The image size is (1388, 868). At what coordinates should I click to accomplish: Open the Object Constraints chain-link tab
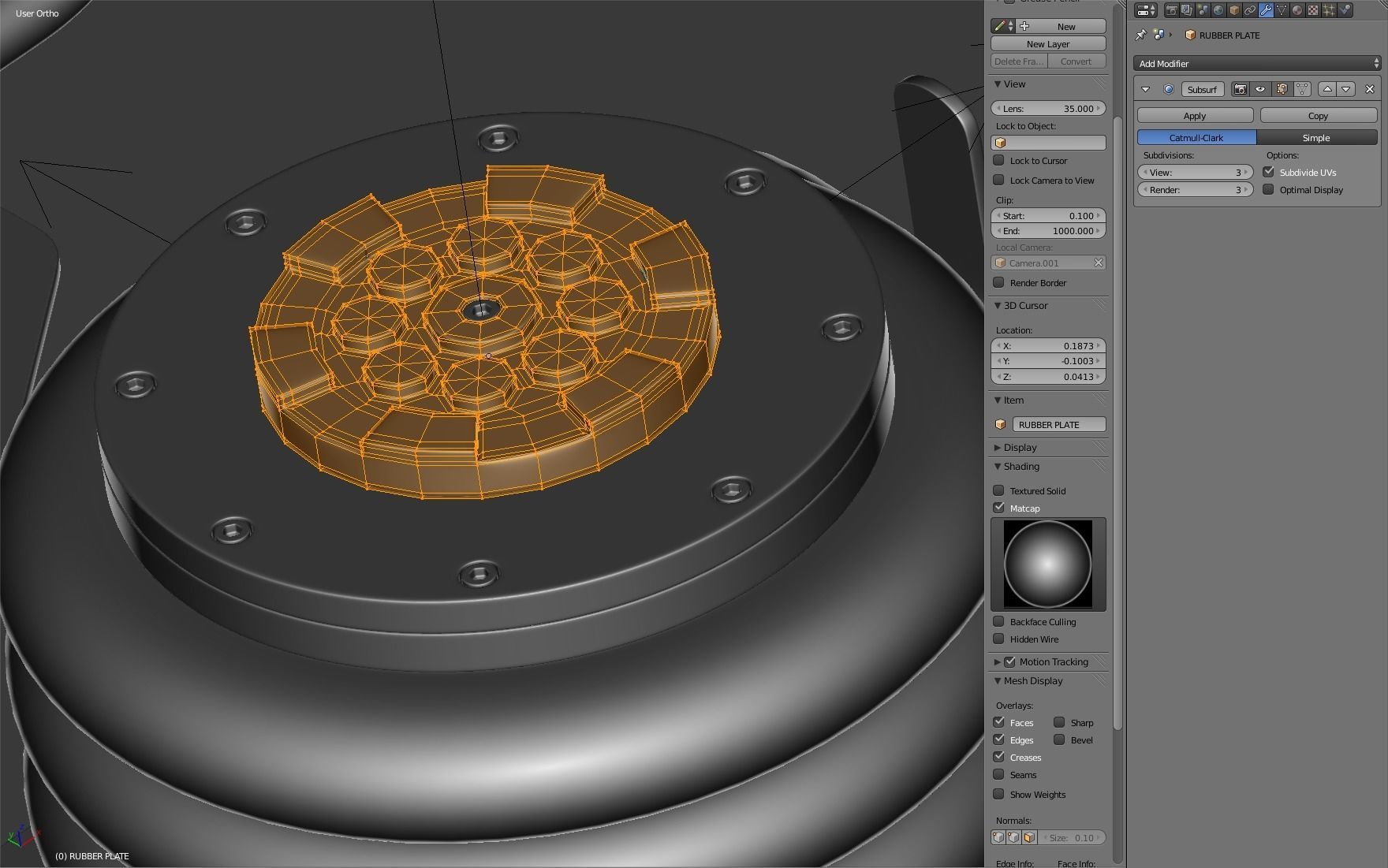click(x=1250, y=10)
